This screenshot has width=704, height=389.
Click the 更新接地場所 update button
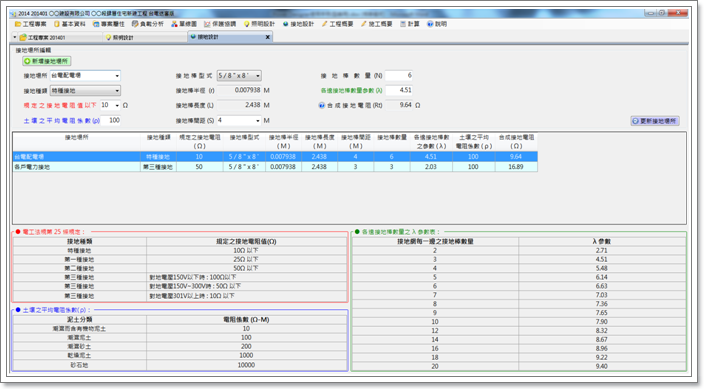(x=655, y=121)
